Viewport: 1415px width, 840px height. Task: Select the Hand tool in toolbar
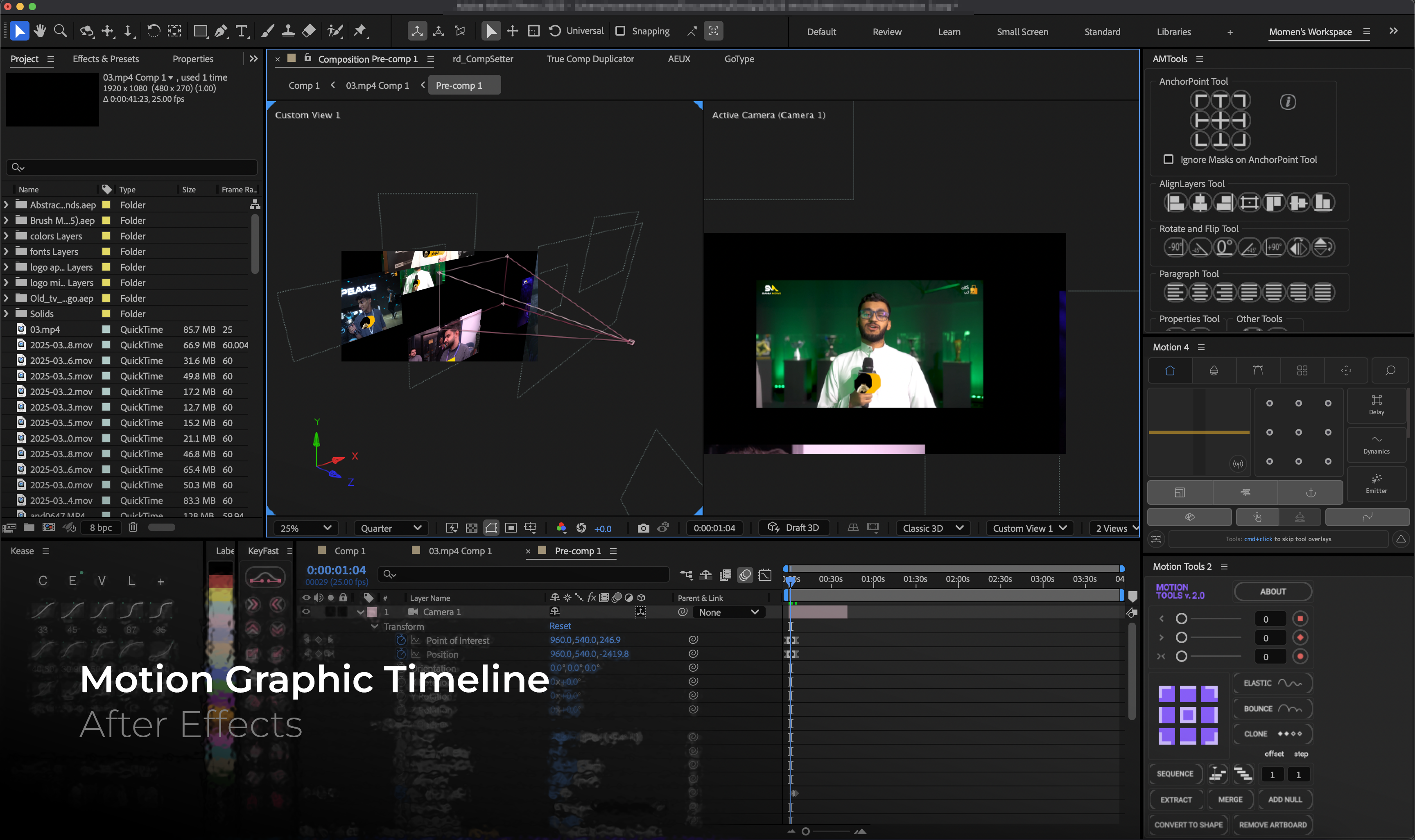pos(40,31)
